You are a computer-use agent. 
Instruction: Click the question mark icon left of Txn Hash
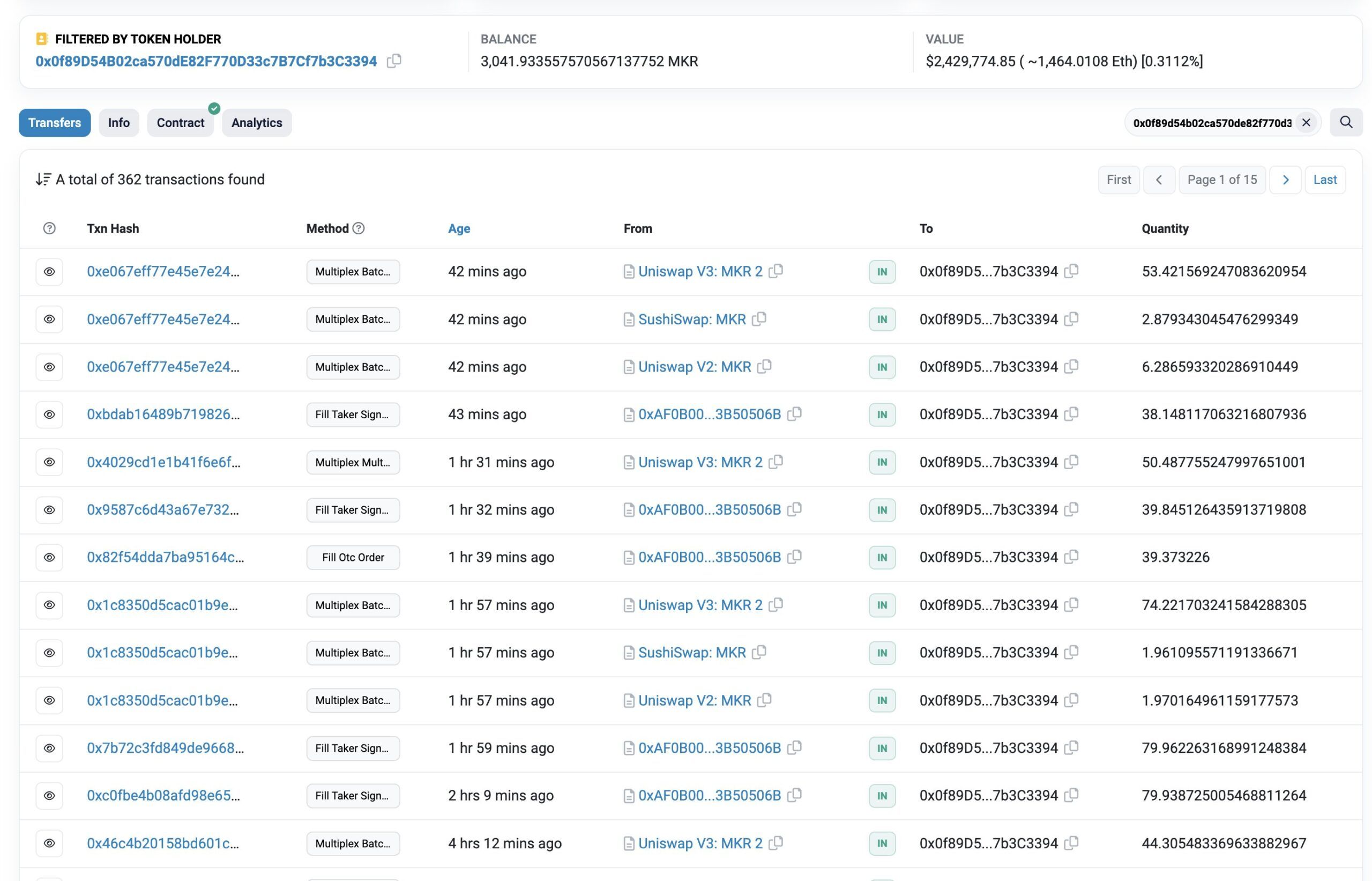click(49, 228)
